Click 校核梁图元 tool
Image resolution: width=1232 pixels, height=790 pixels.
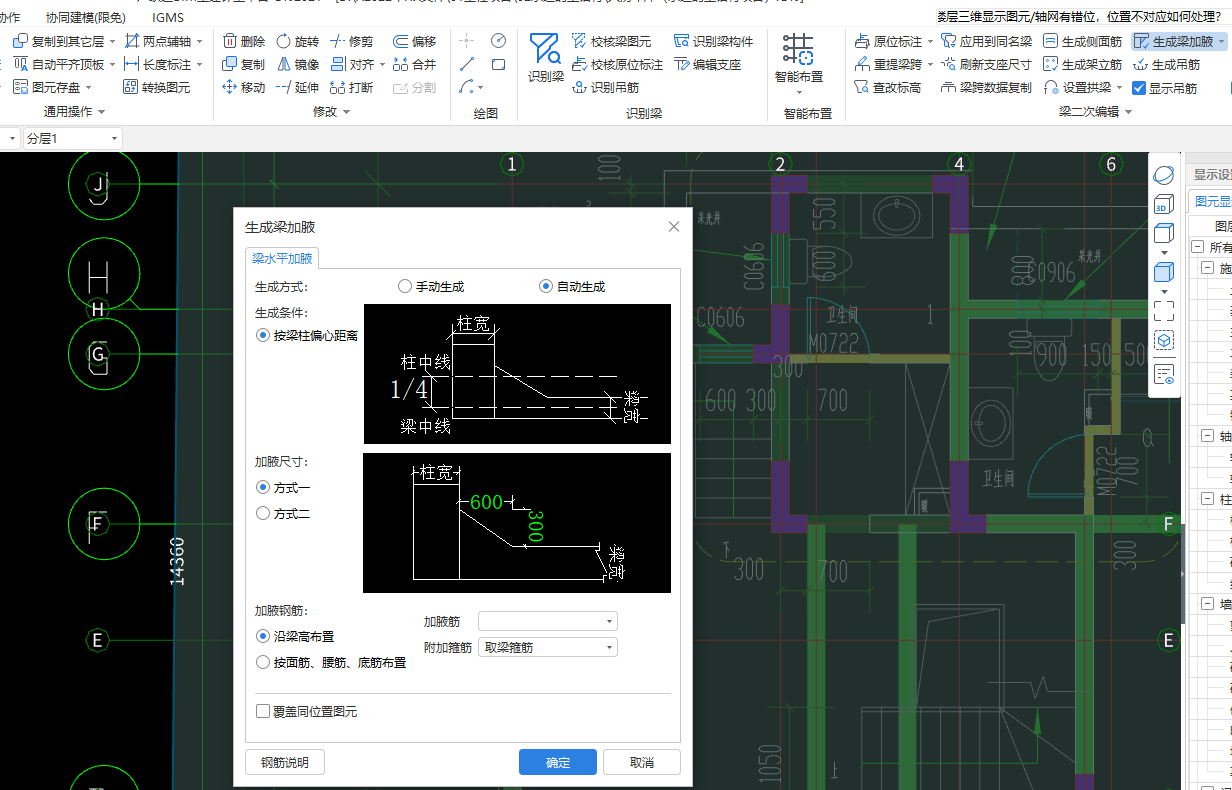tap(612, 41)
